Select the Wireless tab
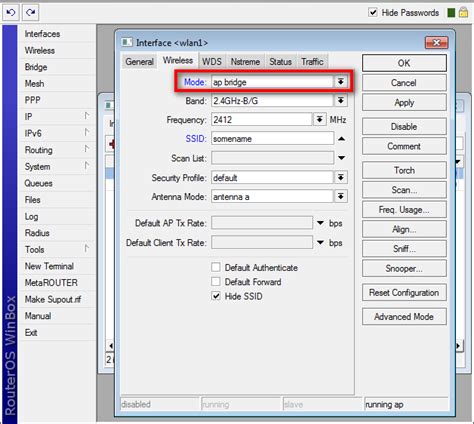The width and height of the screenshot is (474, 424). coord(178,60)
